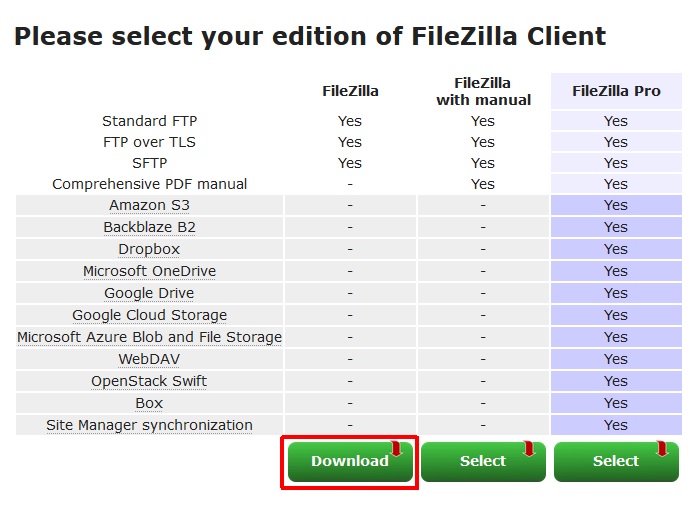Click the Site Manager synchronization label
Viewport: 698px width, 505px height.
pos(149,425)
